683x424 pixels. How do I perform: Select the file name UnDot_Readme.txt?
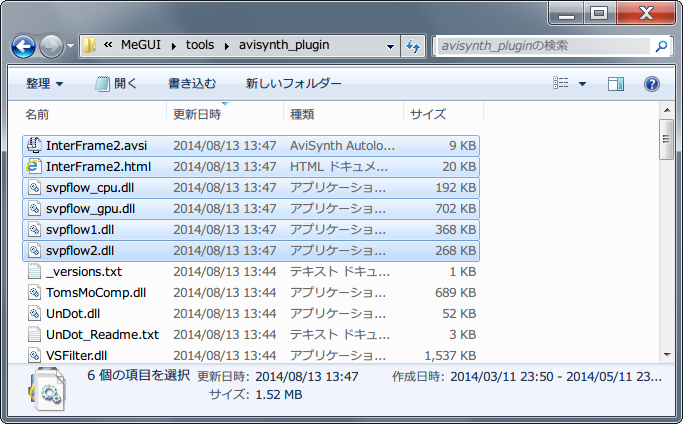tap(102, 334)
